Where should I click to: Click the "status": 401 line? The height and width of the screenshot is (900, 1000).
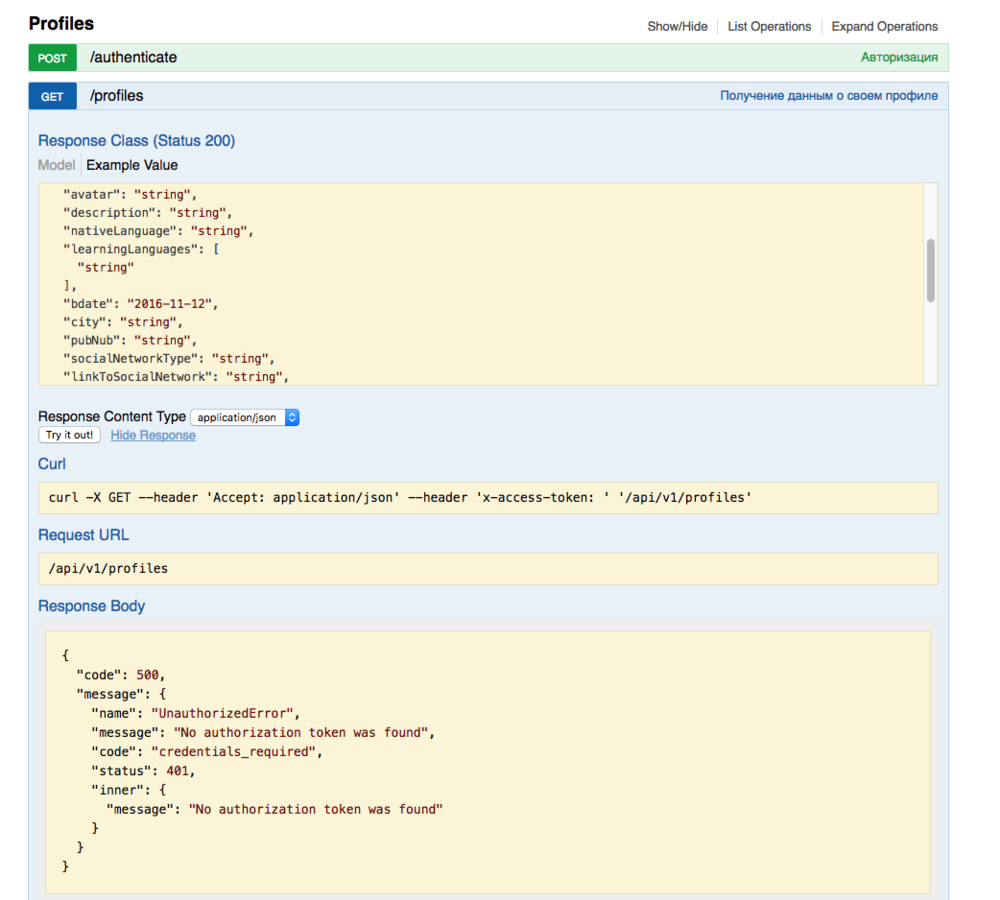click(x=143, y=771)
